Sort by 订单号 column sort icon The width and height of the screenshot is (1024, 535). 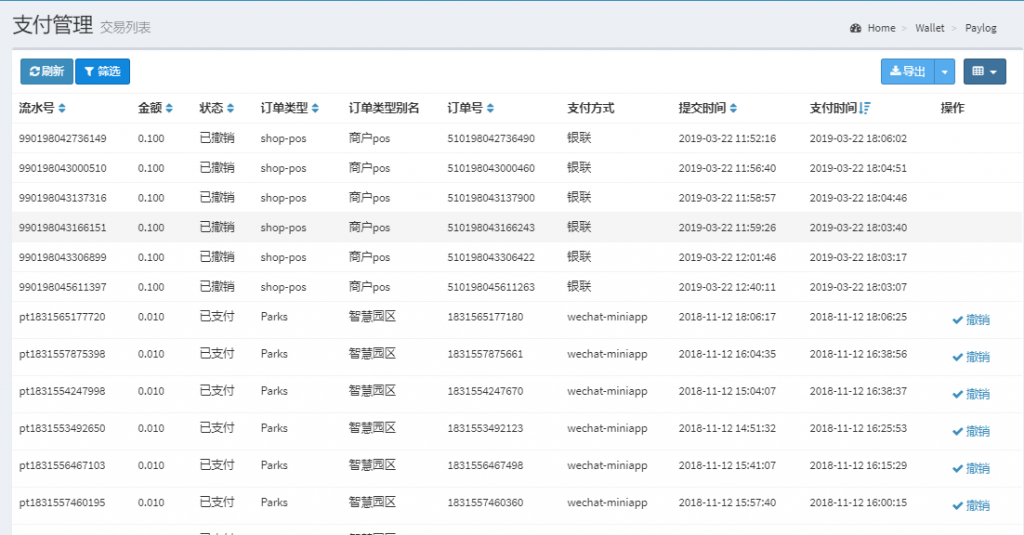pyautogui.click(x=490, y=108)
